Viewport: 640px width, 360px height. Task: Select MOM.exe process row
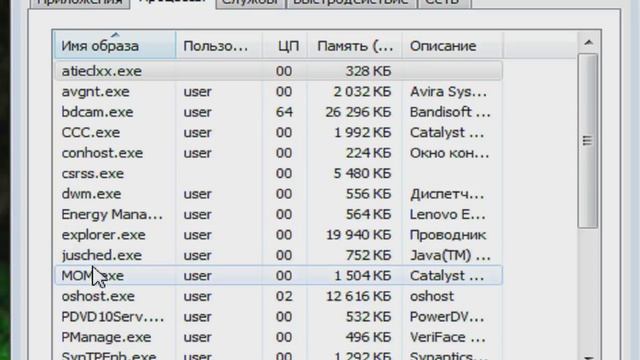tap(278, 276)
